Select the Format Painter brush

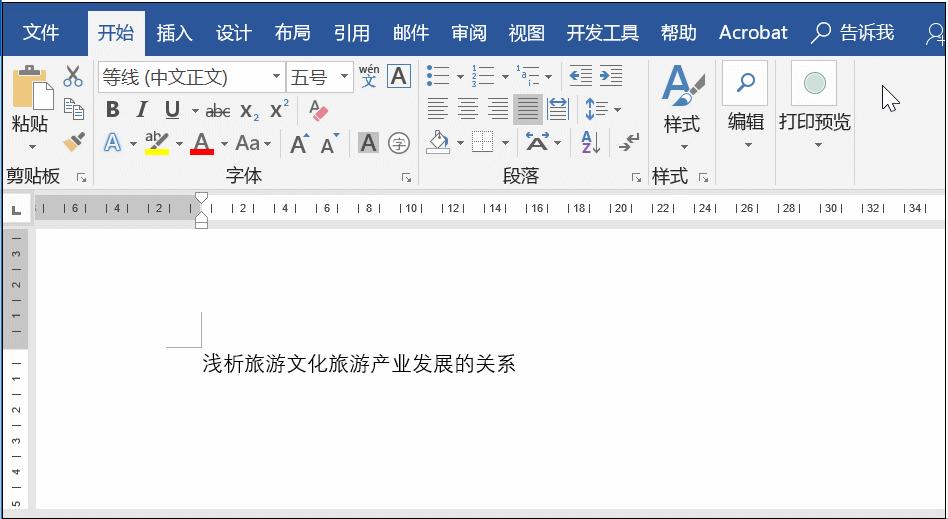[74, 142]
